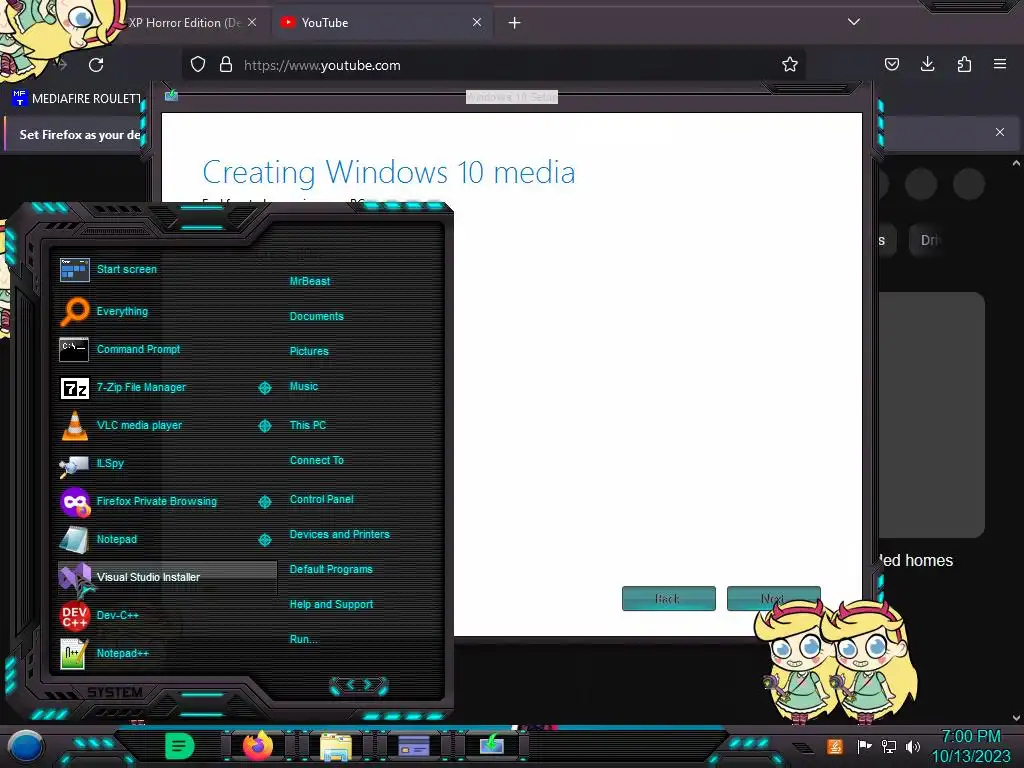Open MrBeast user folder
Viewport: 1024px width, 768px height.
point(310,281)
